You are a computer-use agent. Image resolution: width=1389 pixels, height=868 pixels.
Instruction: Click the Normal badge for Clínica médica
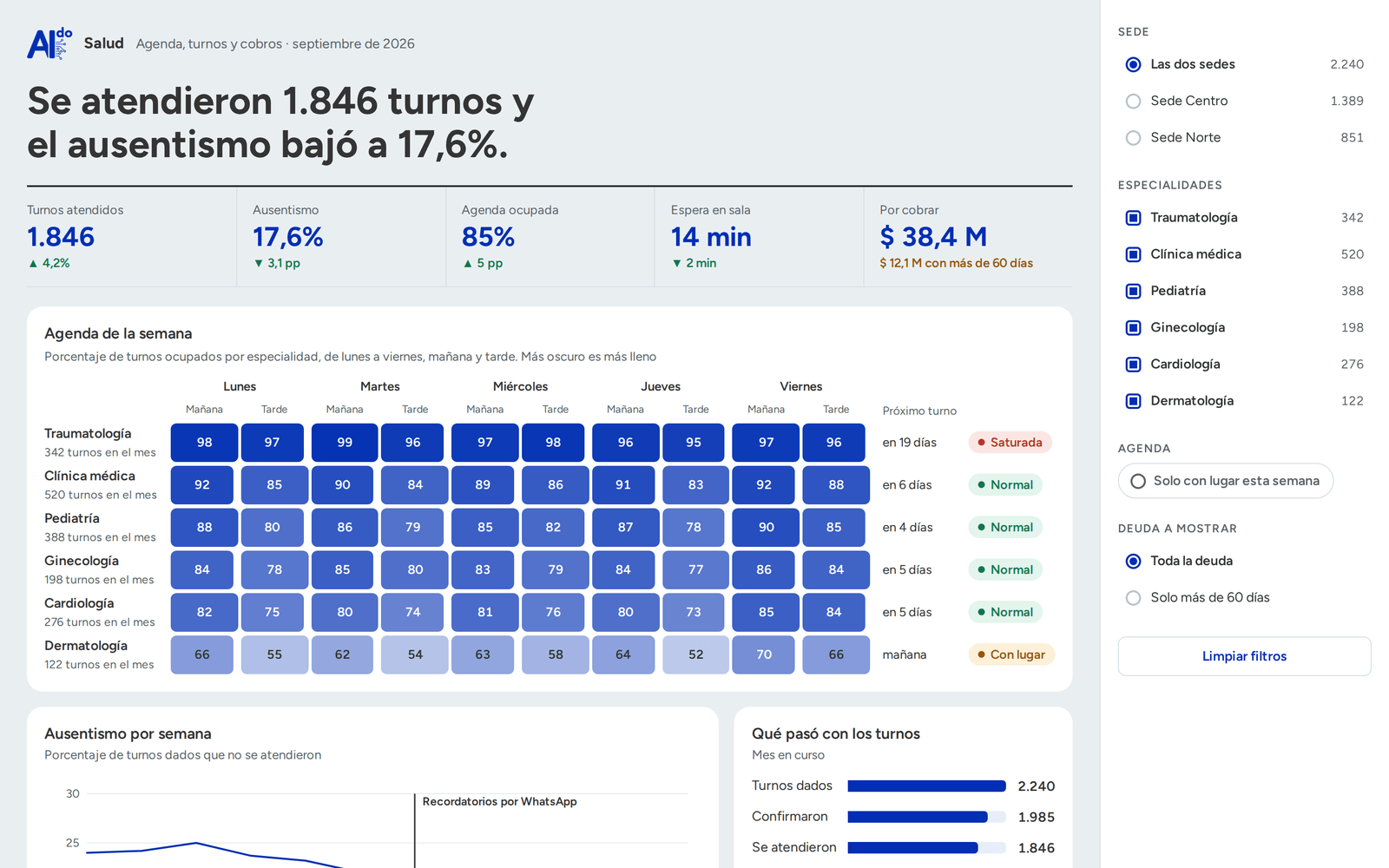click(x=1005, y=485)
